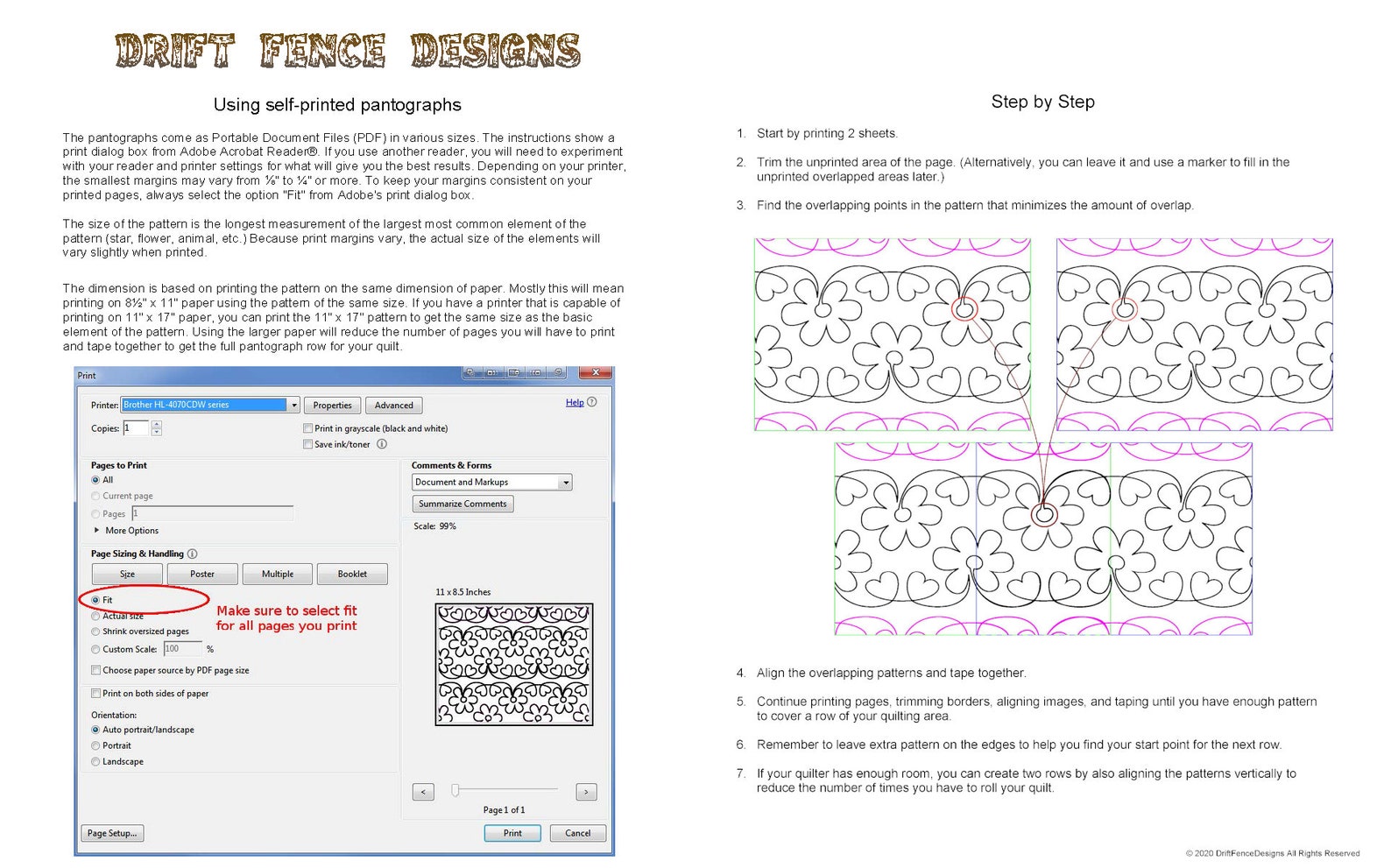Toggle the Save ink/toner checkbox
This screenshot has height=868, width=1391.
click(x=307, y=444)
